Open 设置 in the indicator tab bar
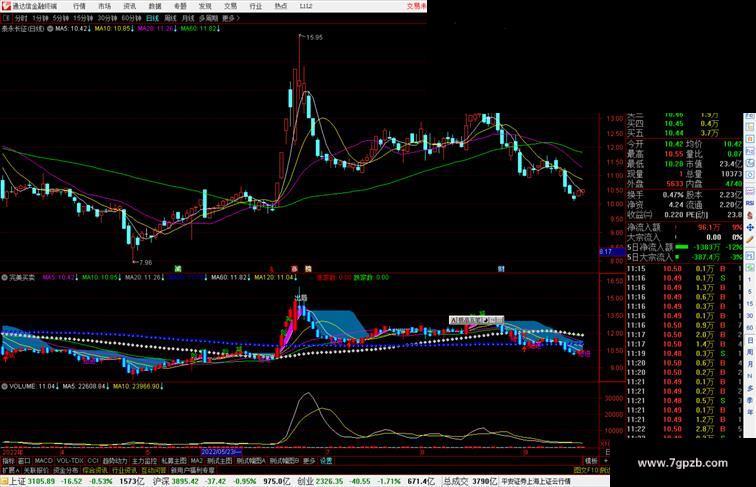Screen dimensions: 756x487 (x=326, y=461)
